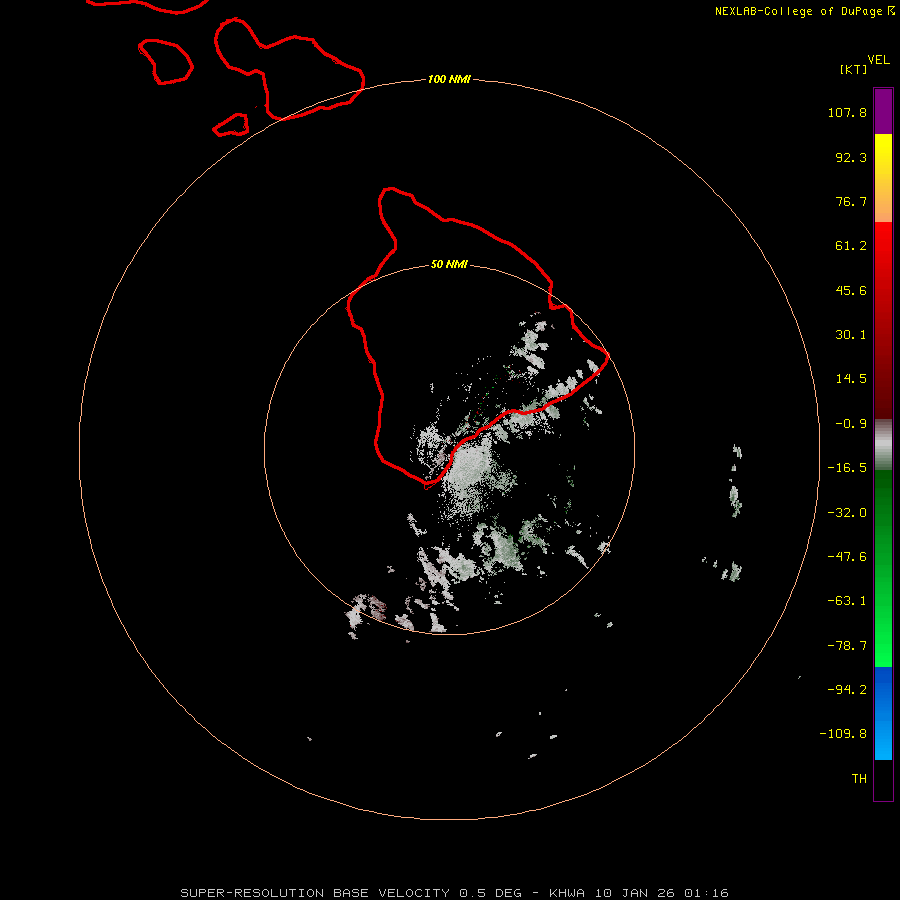Click the 76.7 velocity scale value
This screenshot has height=900, width=900.
coord(851,201)
